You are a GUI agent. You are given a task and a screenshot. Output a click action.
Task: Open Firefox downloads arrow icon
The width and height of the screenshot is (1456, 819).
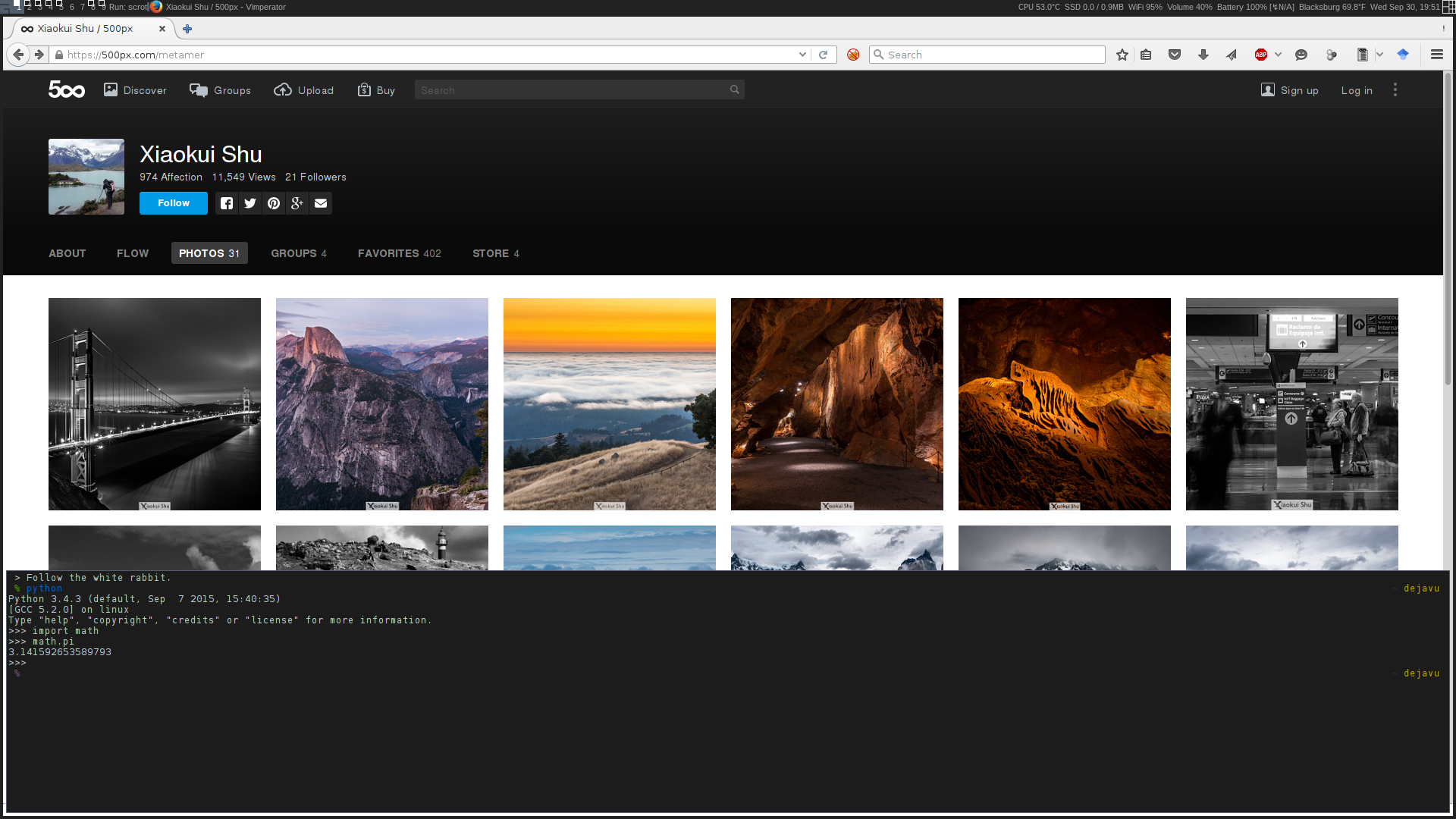tap(1203, 55)
